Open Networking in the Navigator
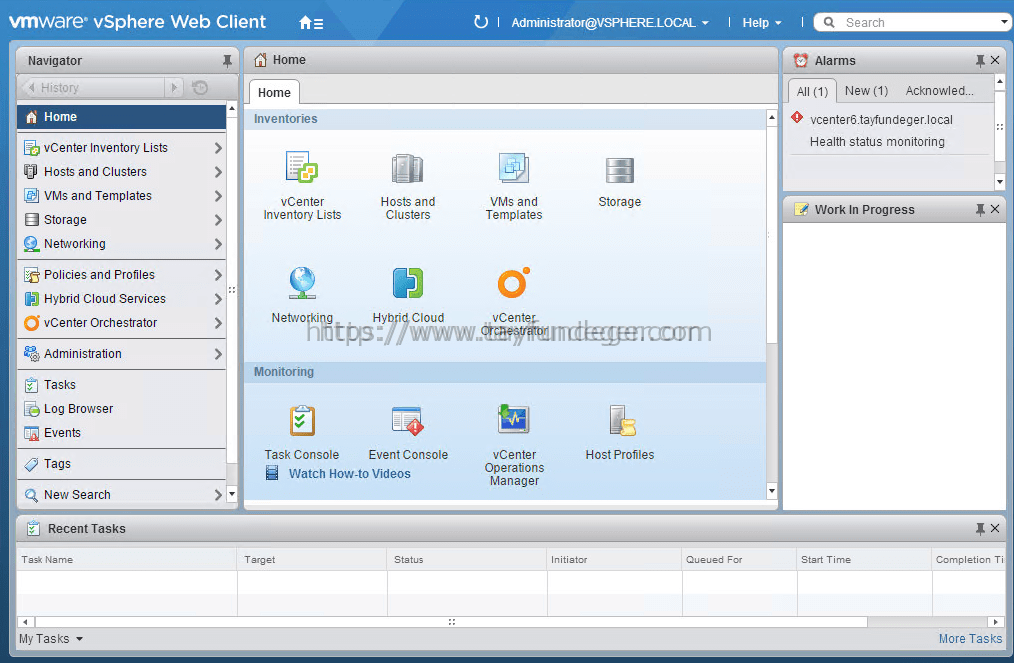This screenshot has width=1014, height=663. point(122,244)
